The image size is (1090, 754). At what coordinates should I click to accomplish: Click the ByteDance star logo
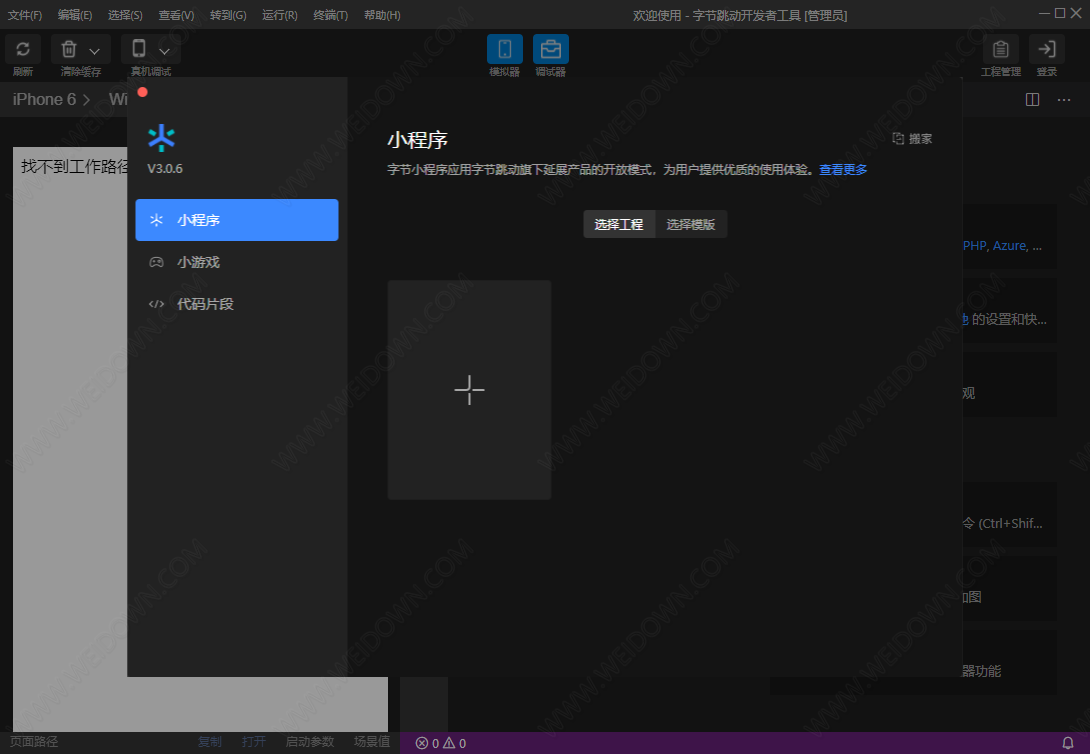click(161, 138)
